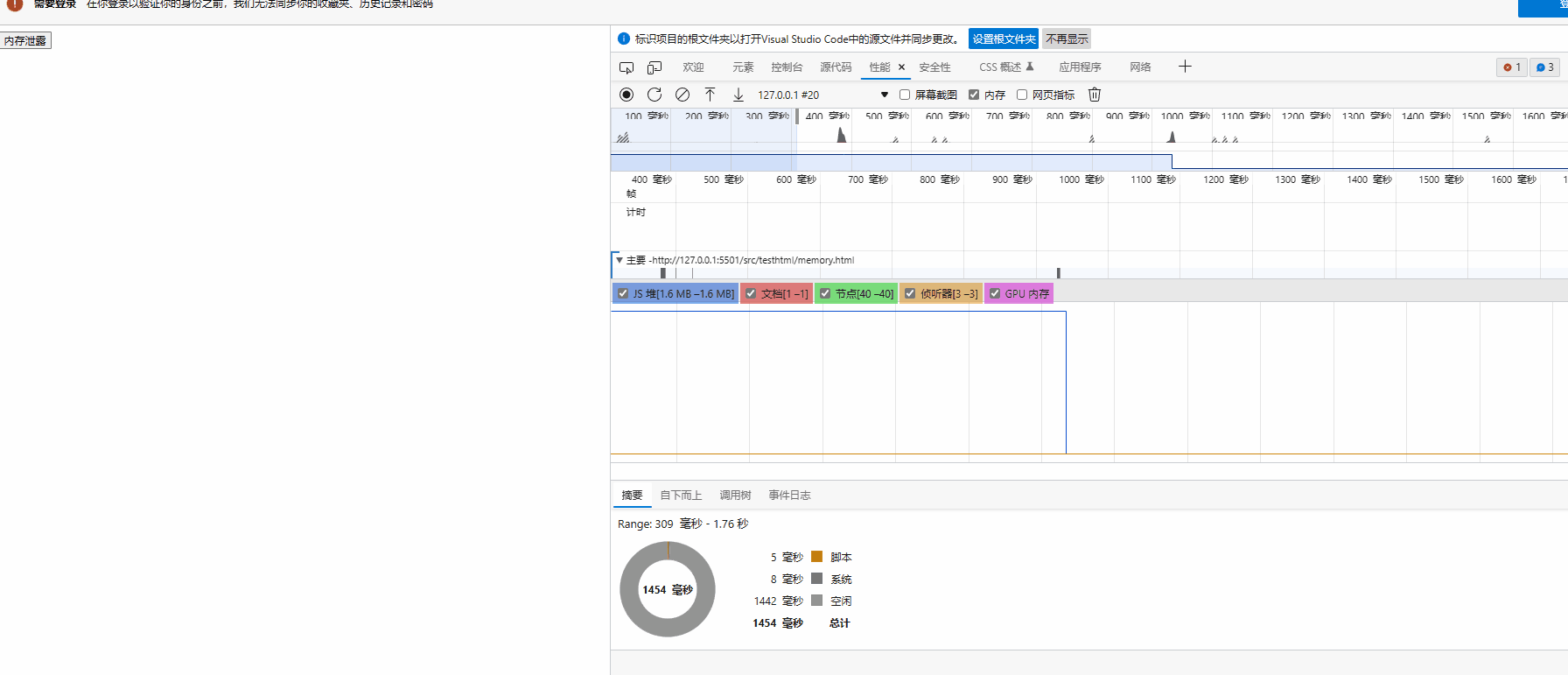Click the reload and record icon
Viewport: 1568px width, 675px height.
tap(654, 95)
